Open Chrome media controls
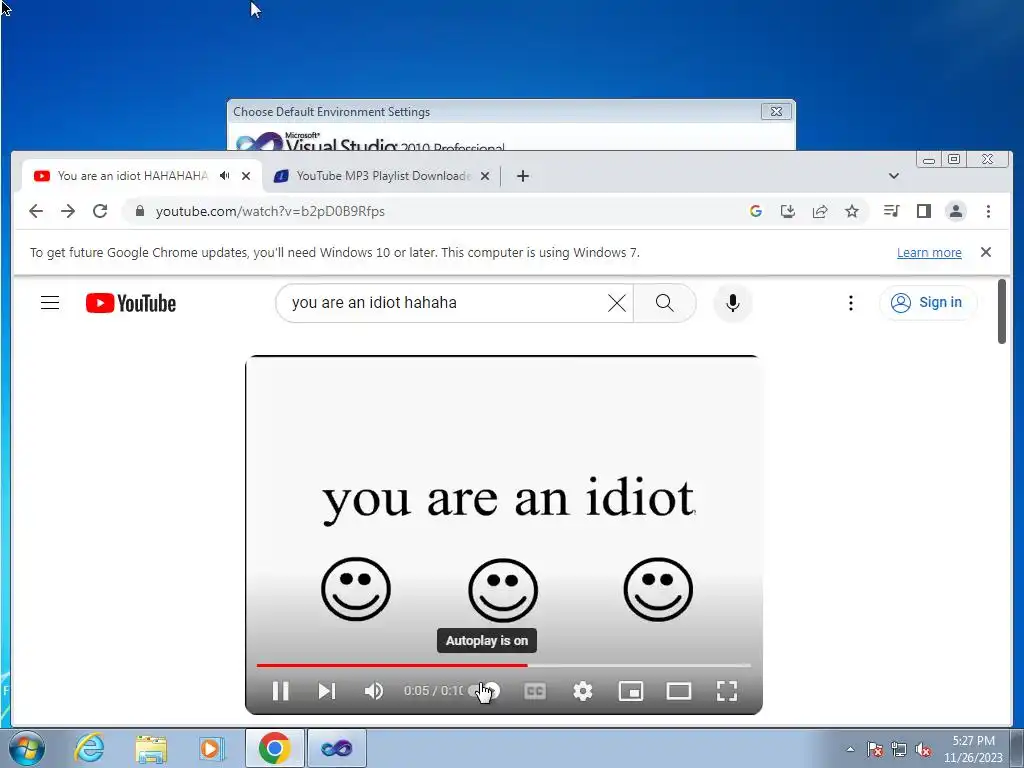 click(891, 211)
